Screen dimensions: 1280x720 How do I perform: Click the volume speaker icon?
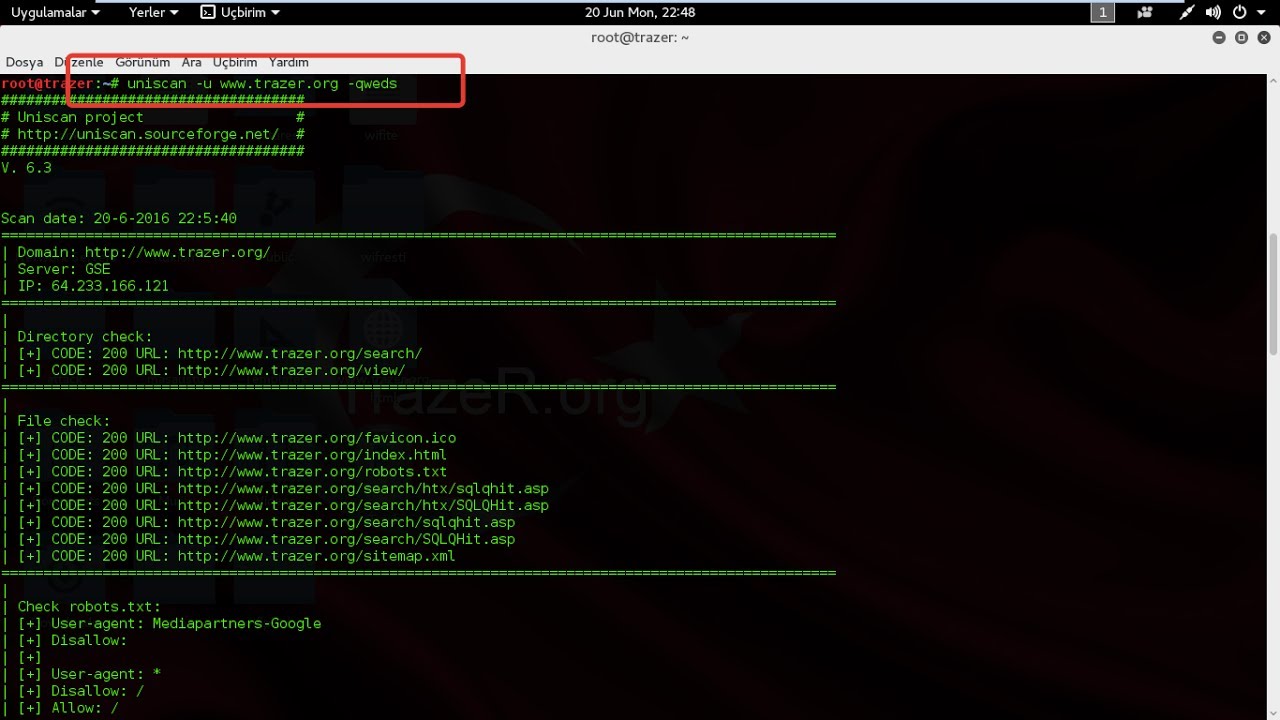pyautogui.click(x=1213, y=13)
